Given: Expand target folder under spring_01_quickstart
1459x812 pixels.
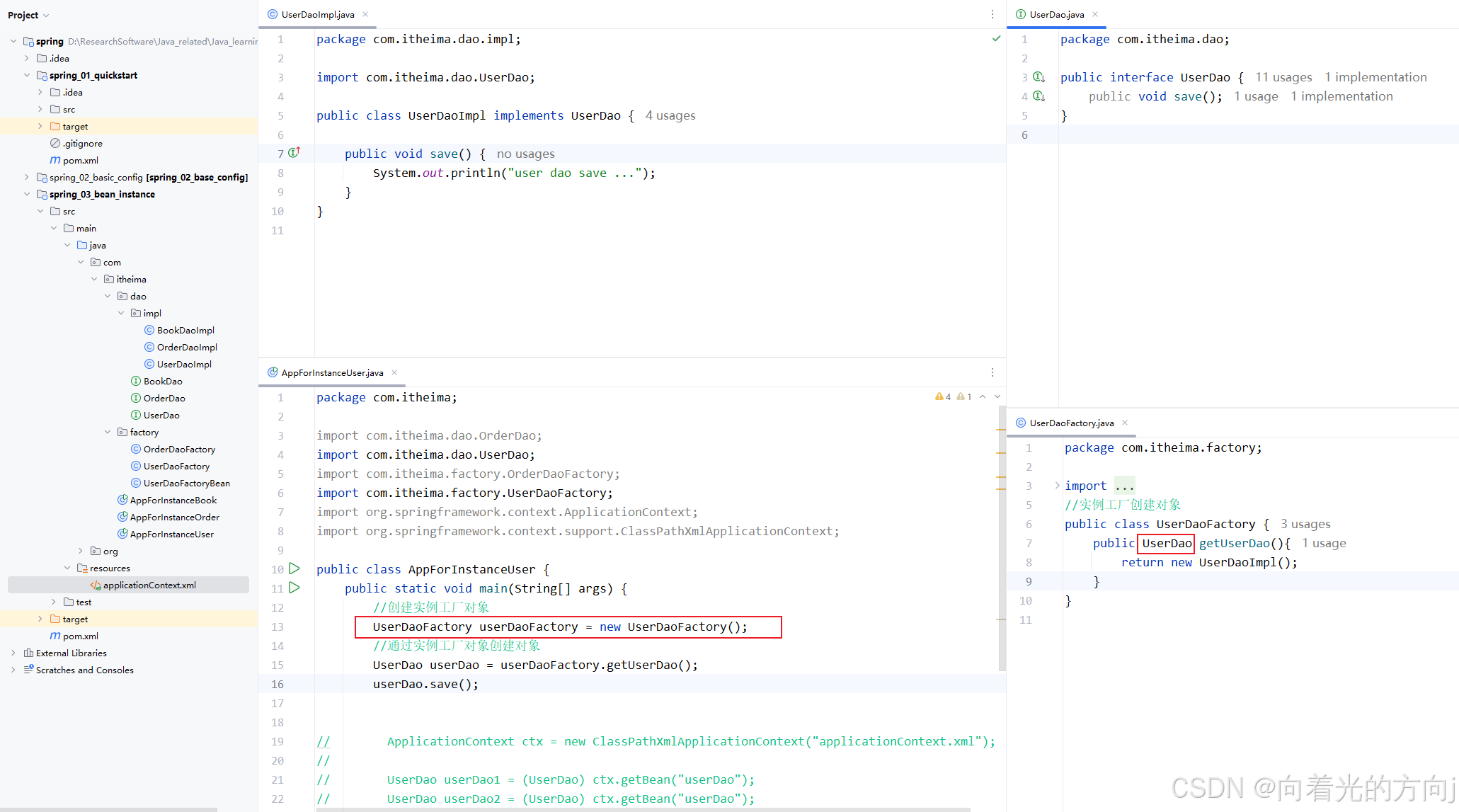Looking at the screenshot, I should (x=40, y=126).
